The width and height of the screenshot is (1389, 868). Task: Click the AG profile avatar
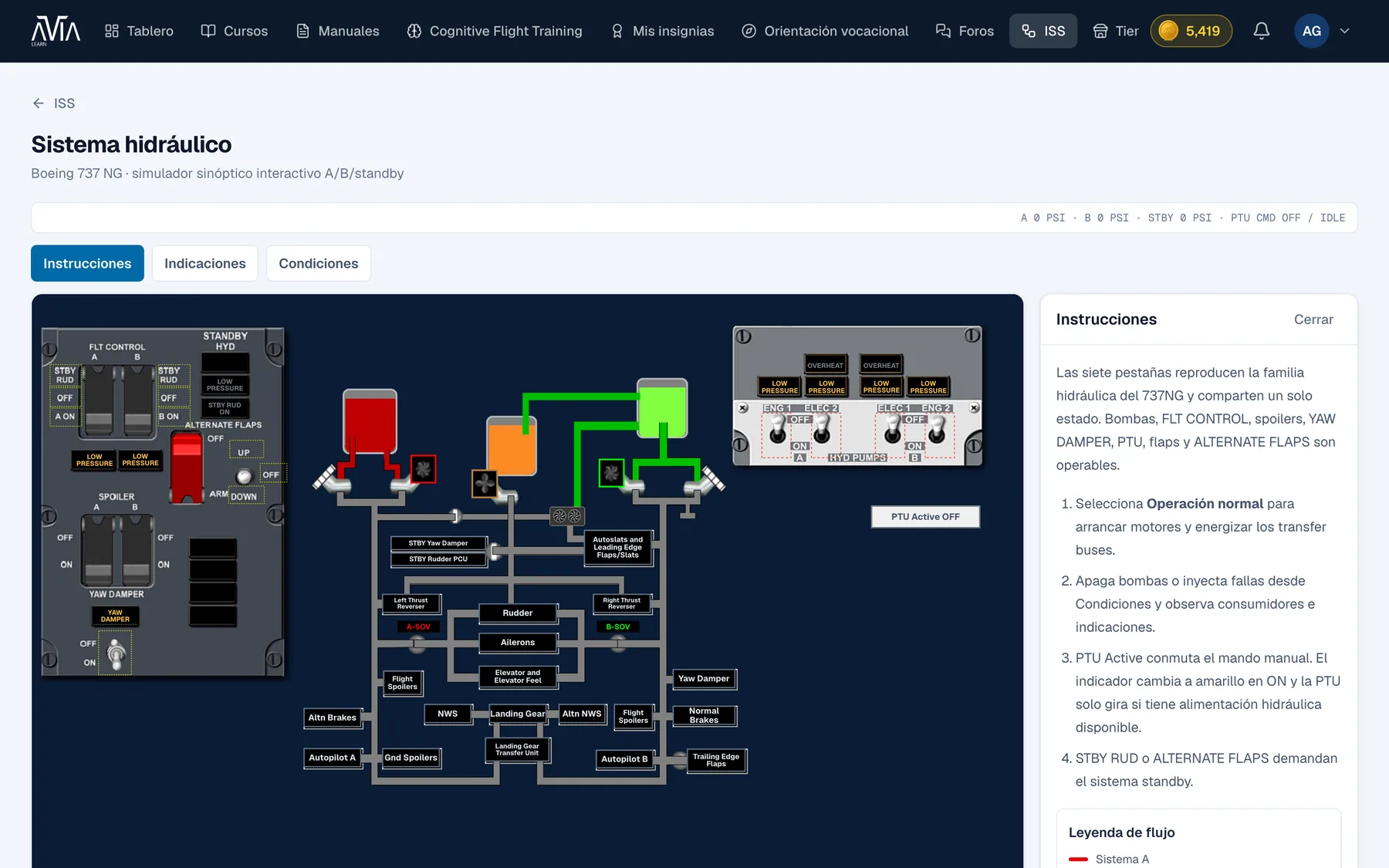[1311, 31]
